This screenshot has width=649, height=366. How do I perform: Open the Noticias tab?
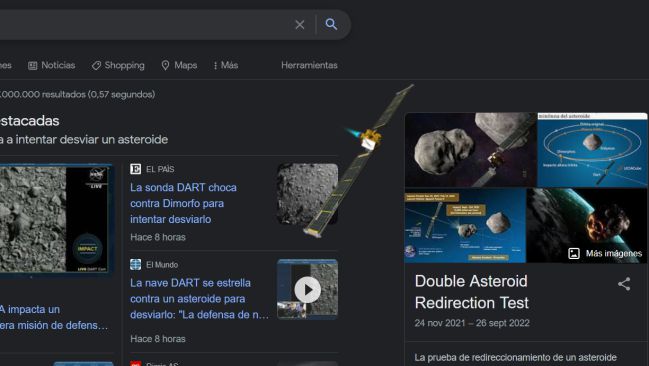coord(52,65)
